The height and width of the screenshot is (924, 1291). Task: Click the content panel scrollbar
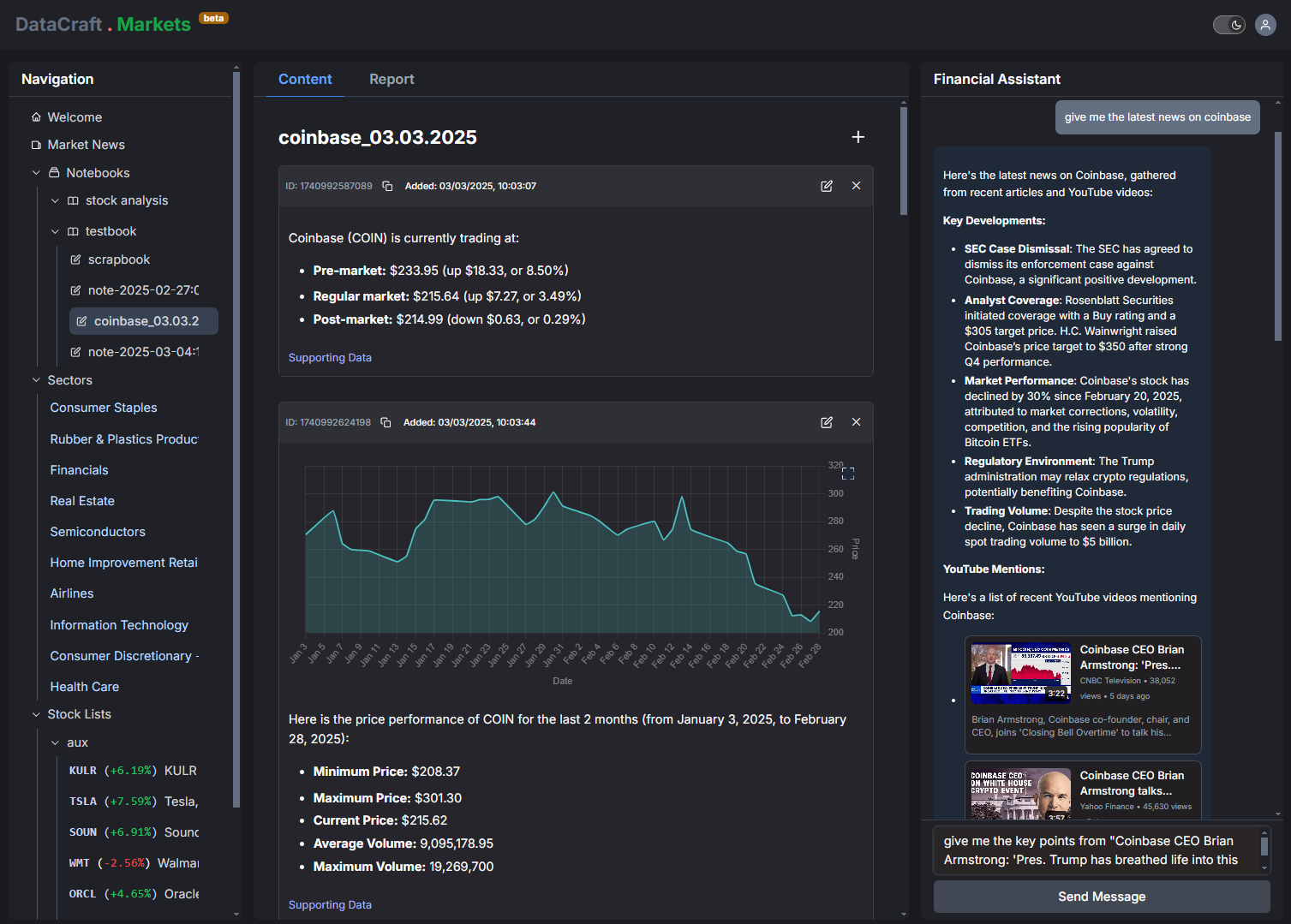click(x=904, y=161)
